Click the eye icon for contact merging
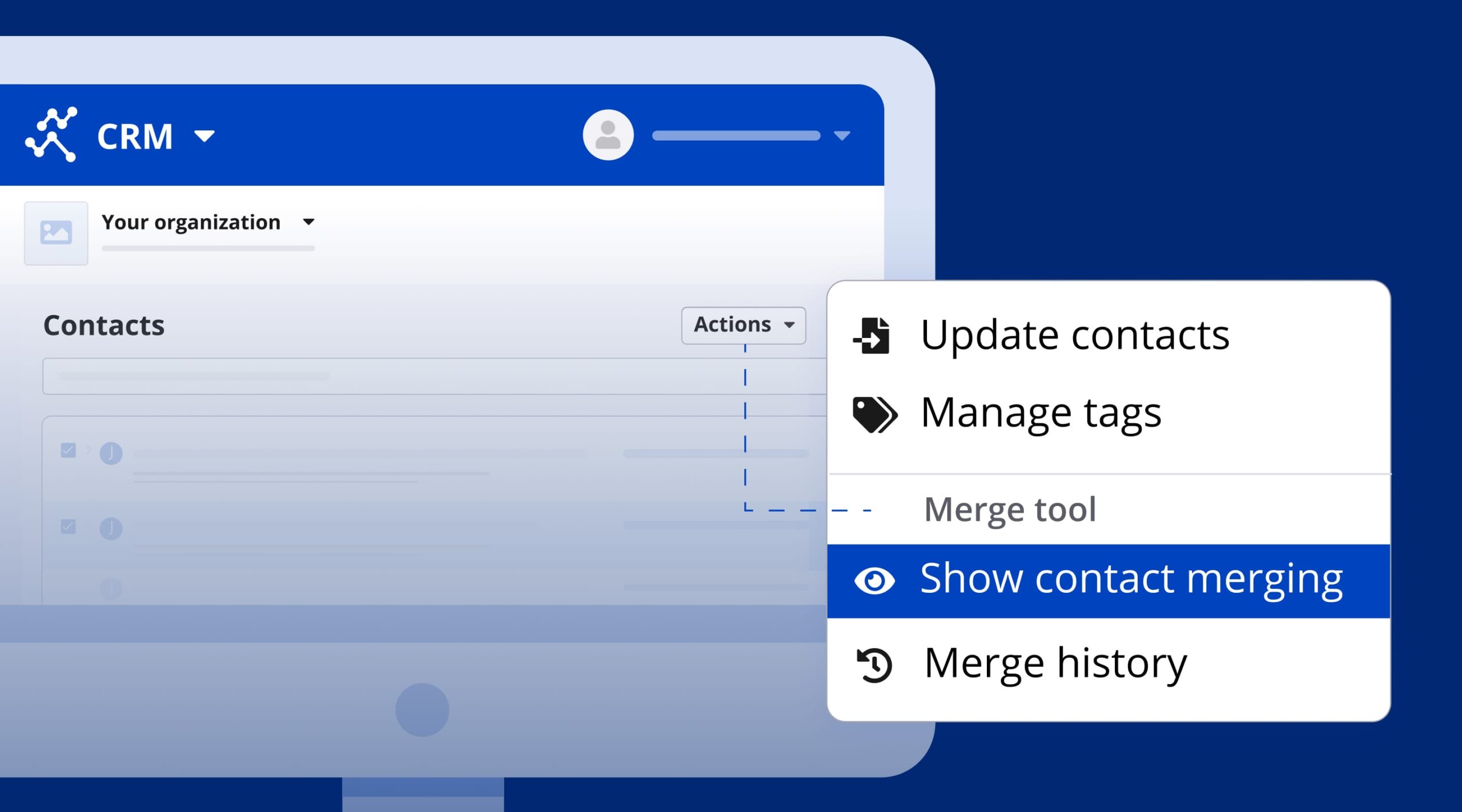Image resolution: width=1462 pixels, height=812 pixels. 874,581
